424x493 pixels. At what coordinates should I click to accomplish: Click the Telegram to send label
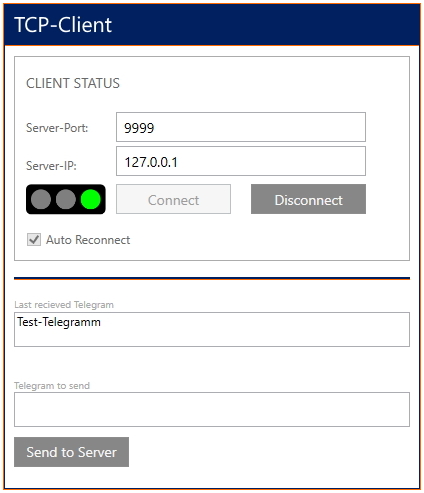(52, 386)
